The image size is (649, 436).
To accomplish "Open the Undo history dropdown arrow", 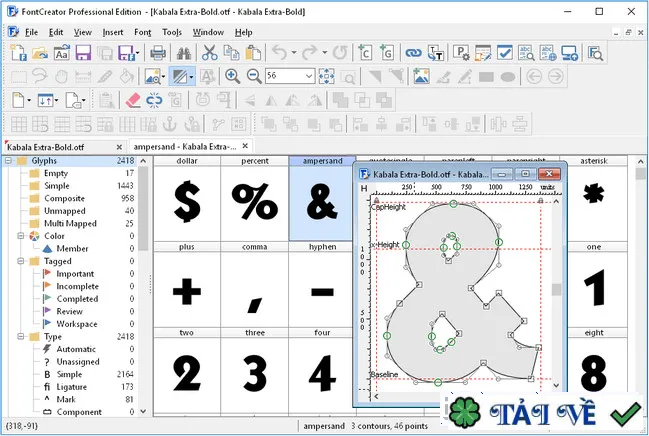I will tap(293, 53).
